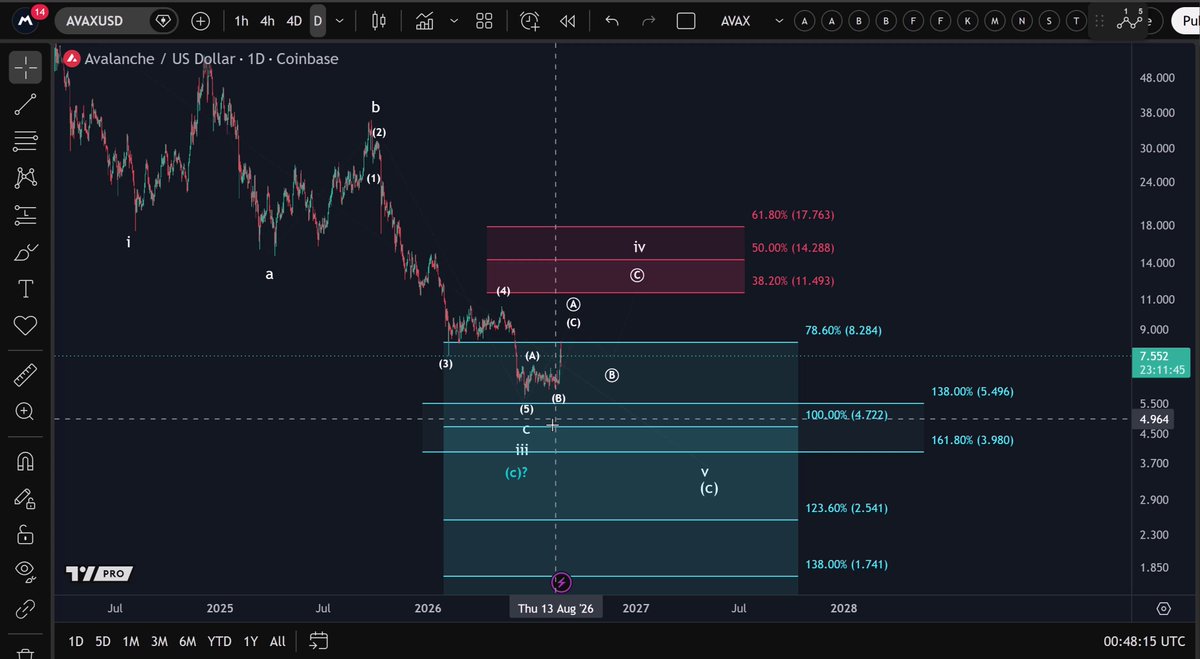Open the Fibonacci retracement tools
This screenshot has height=659, width=1200.
coord(25,141)
